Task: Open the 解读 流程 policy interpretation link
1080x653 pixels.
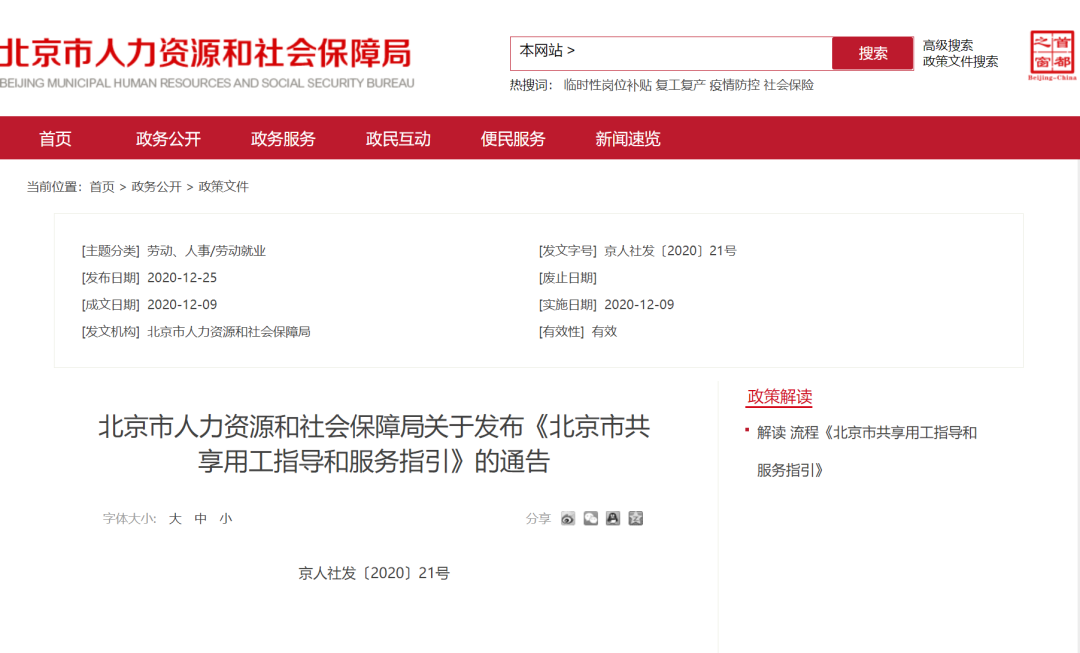Action: pos(866,433)
